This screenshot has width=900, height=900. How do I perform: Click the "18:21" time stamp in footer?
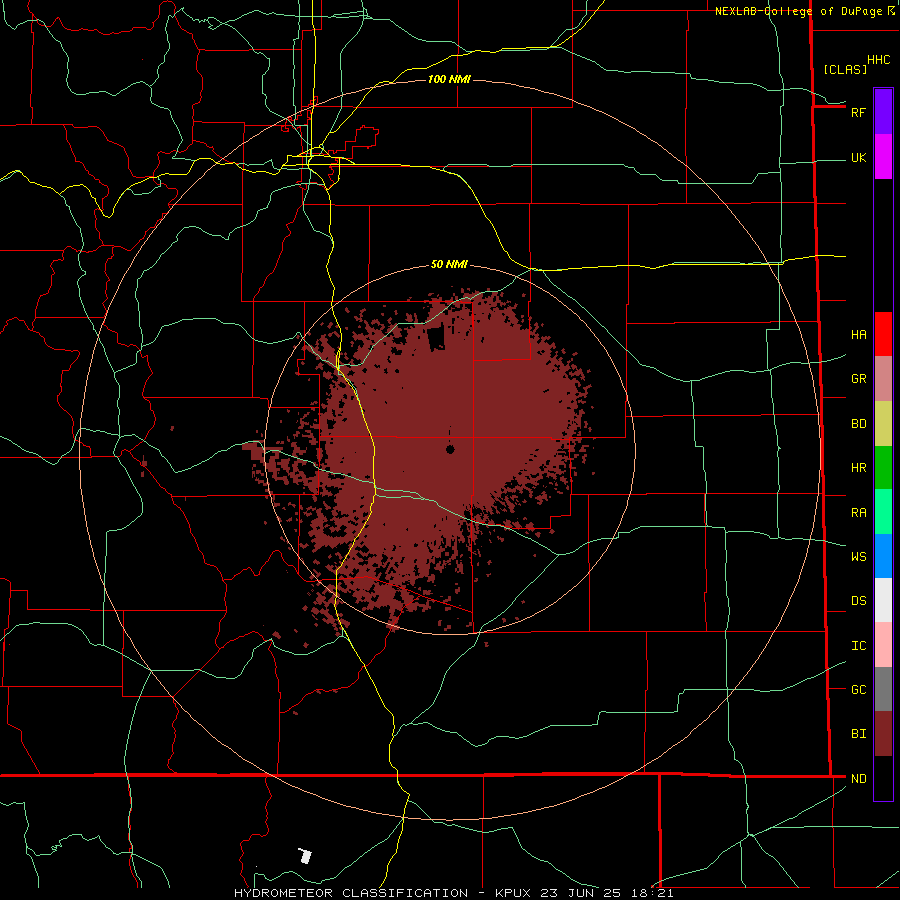point(650,893)
